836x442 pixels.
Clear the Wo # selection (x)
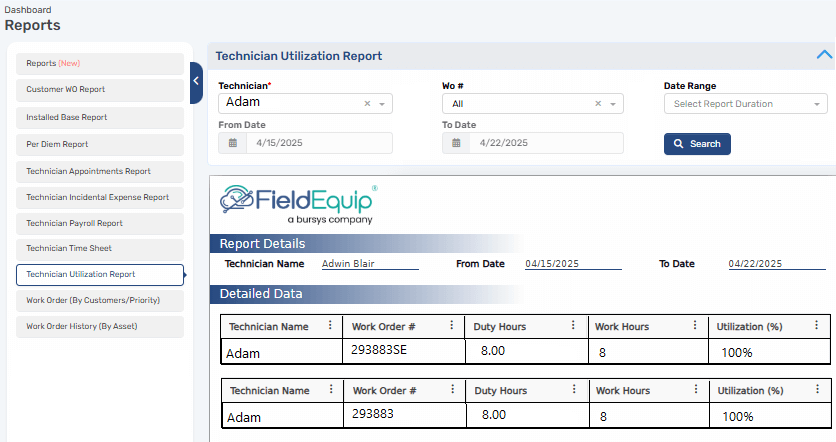[x=598, y=104]
